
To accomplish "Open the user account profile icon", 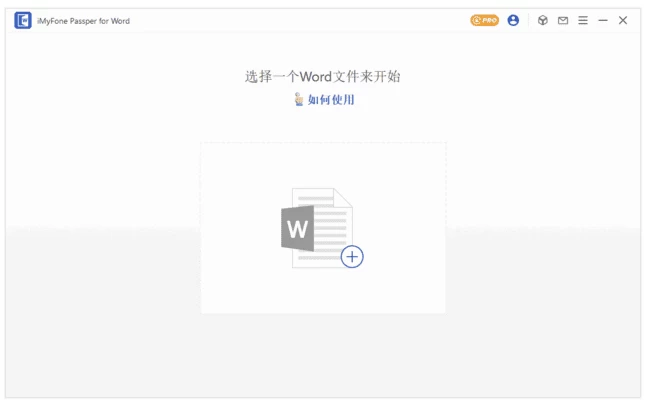I will point(513,20).
